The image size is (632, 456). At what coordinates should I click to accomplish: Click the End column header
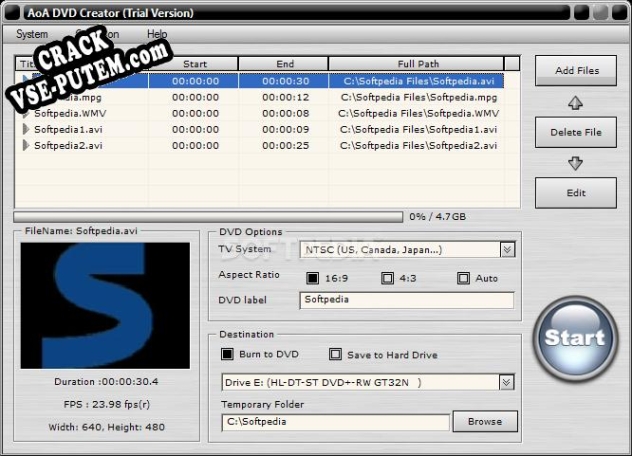tap(284, 64)
